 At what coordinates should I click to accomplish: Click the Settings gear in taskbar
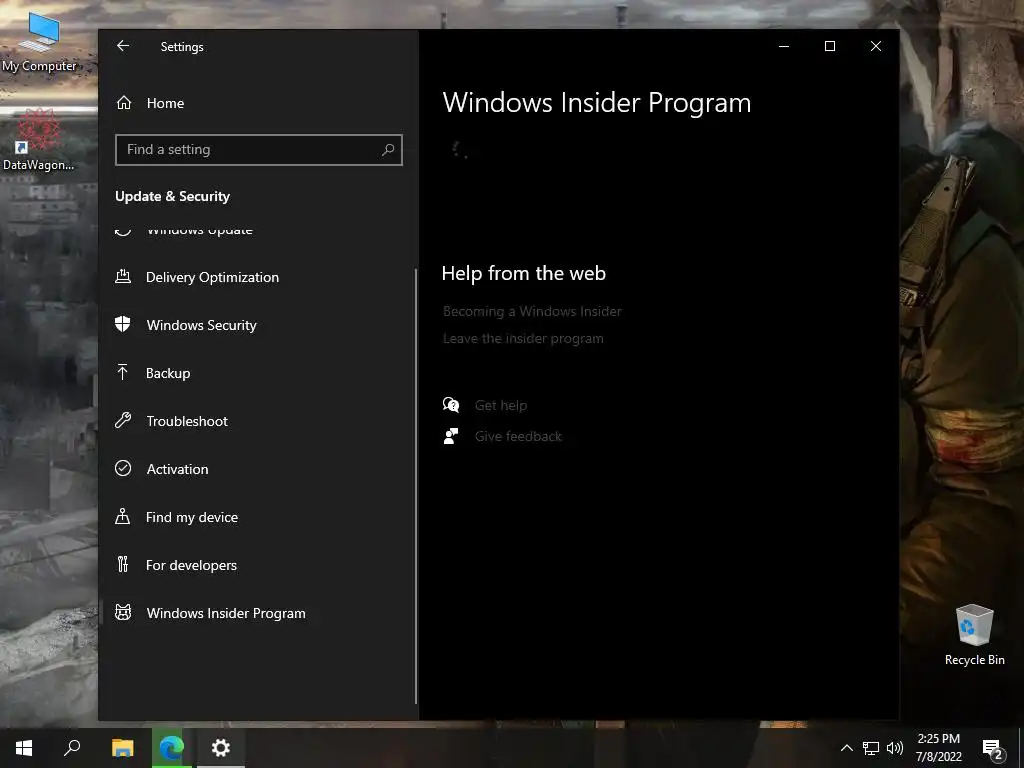(x=221, y=748)
